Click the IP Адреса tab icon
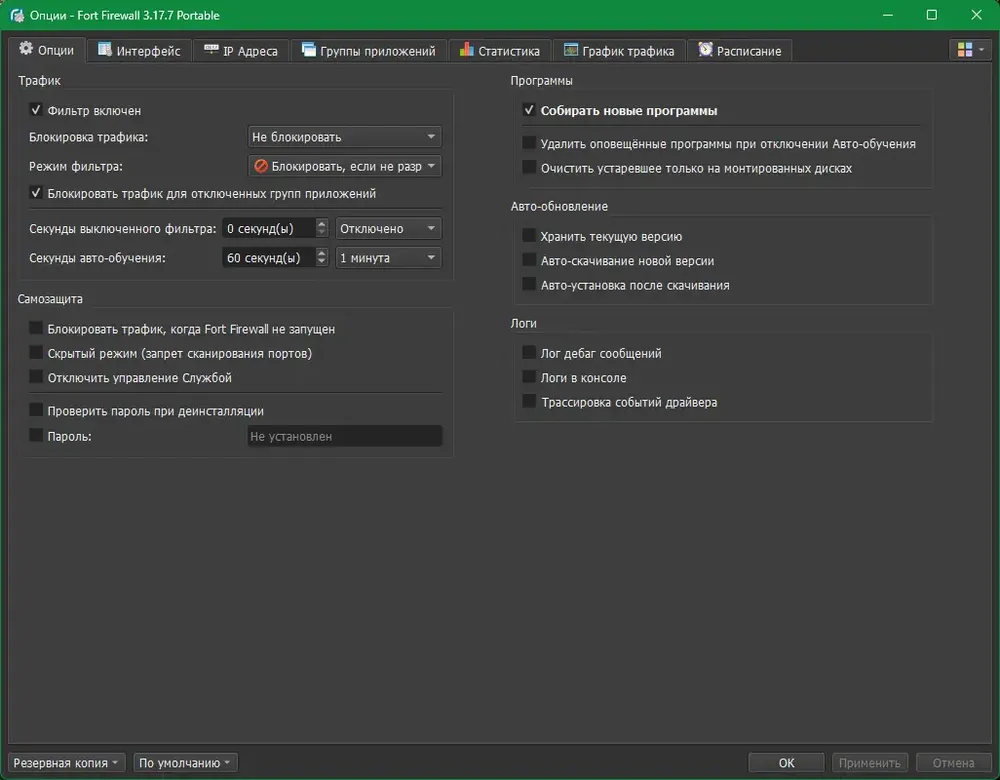Image resolution: width=1000 pixels, height=780 pixels. (x=211, y=50)
